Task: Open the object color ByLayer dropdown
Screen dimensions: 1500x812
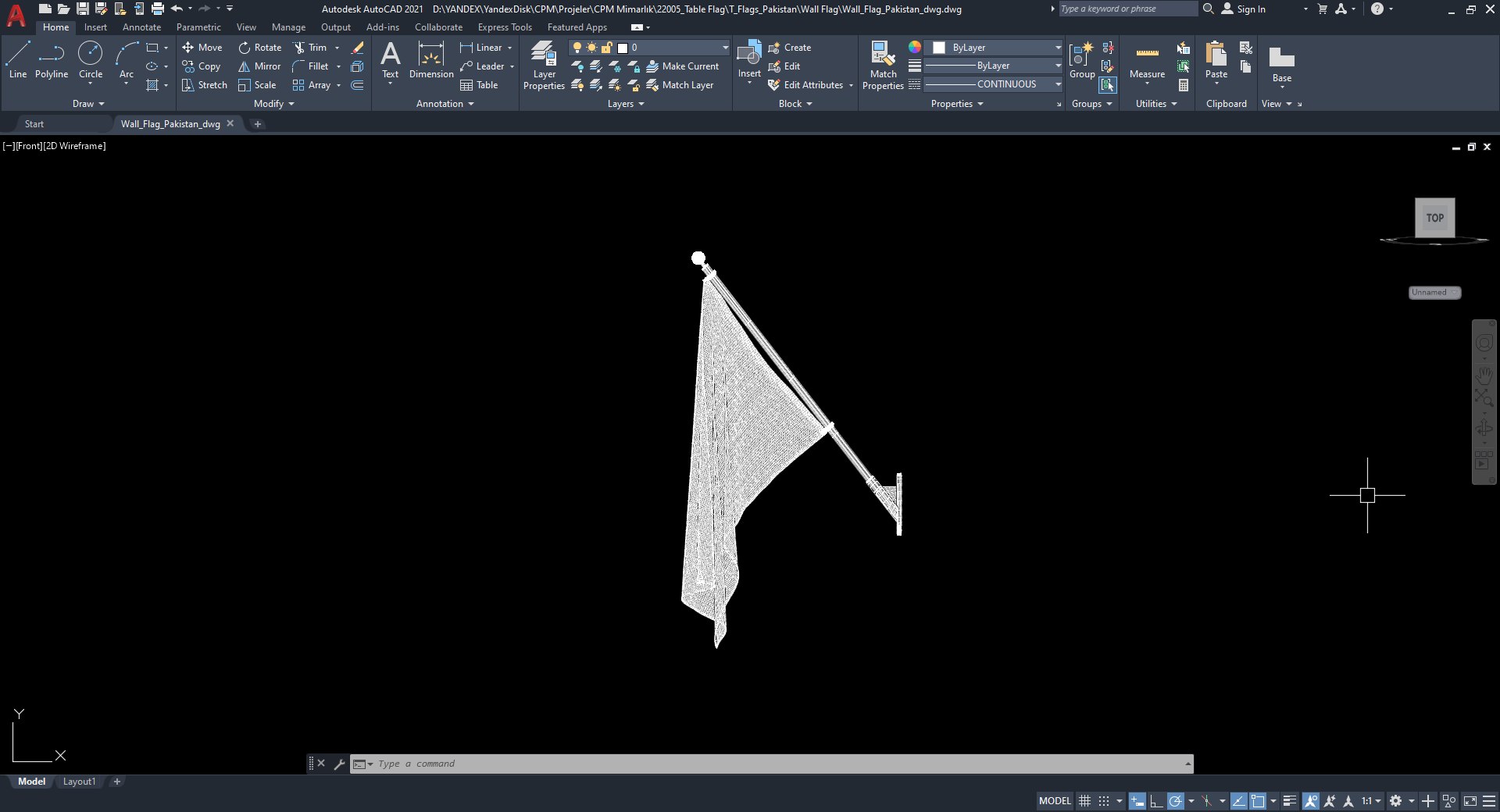Action: pyautogui.click(x=993, y=48)
